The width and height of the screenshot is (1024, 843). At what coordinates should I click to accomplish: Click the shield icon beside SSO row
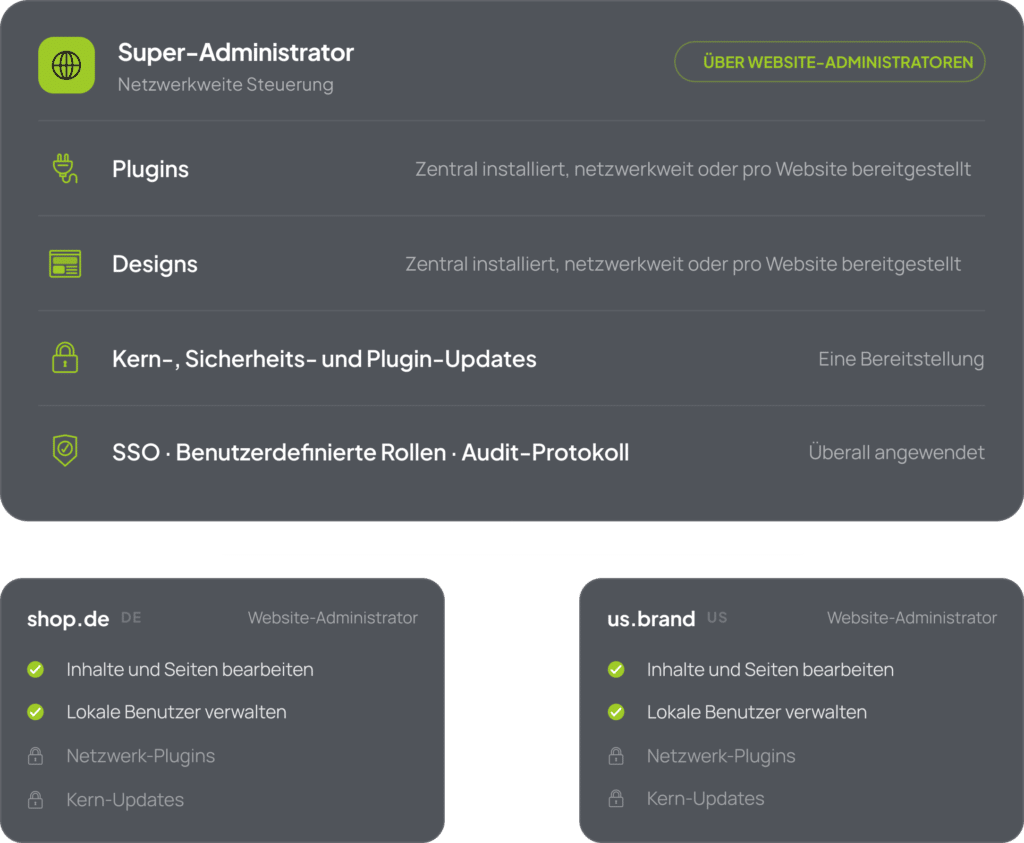coord(65,451)
